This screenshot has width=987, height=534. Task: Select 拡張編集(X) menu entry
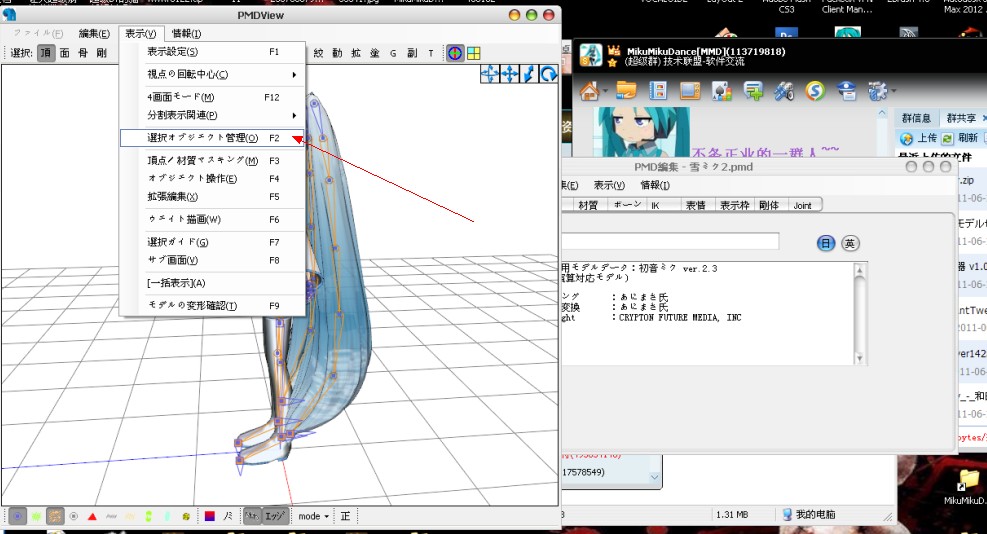click(213, 196)
